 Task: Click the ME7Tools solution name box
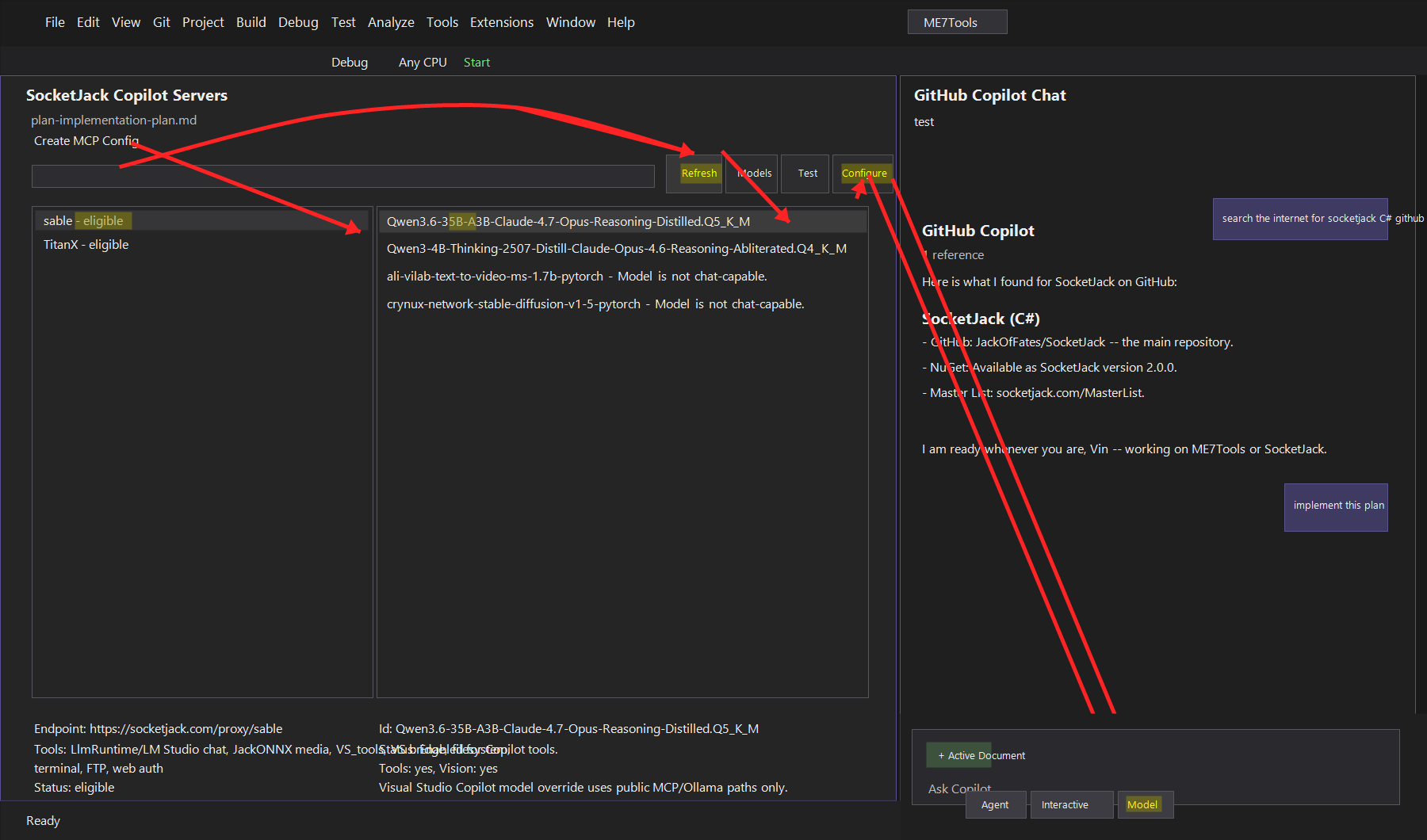(x=957, y=22)
